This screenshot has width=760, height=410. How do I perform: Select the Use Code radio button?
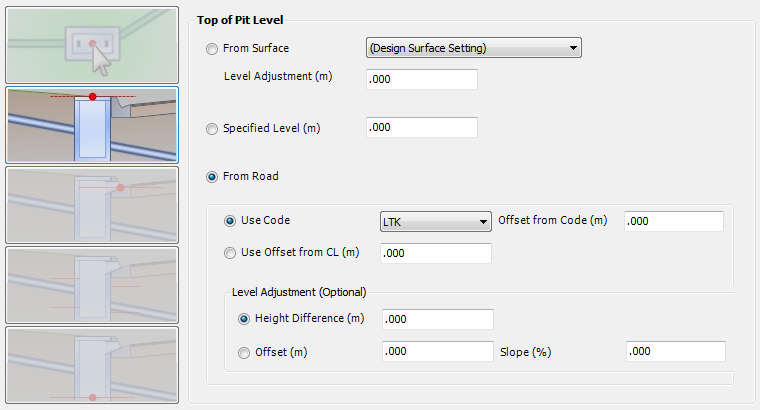(230, 221)
